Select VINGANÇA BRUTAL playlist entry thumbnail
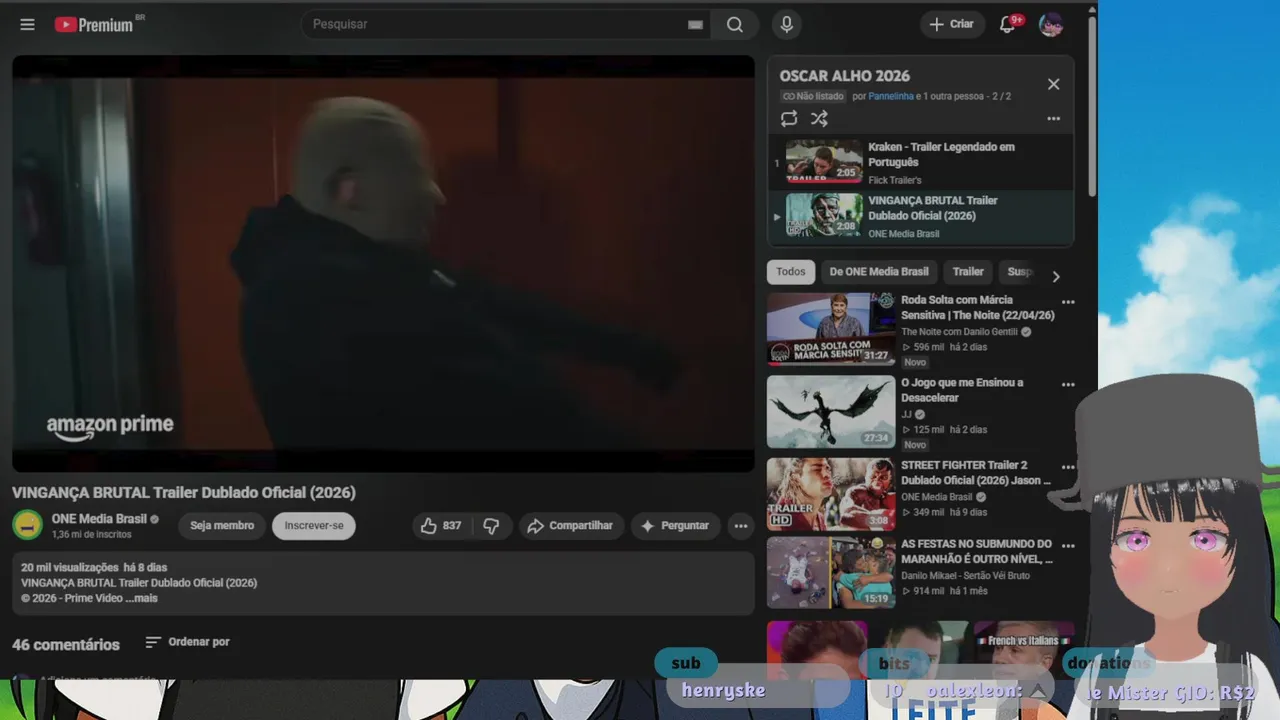This screenshot has width=1280, height=720. coord(824,215)
